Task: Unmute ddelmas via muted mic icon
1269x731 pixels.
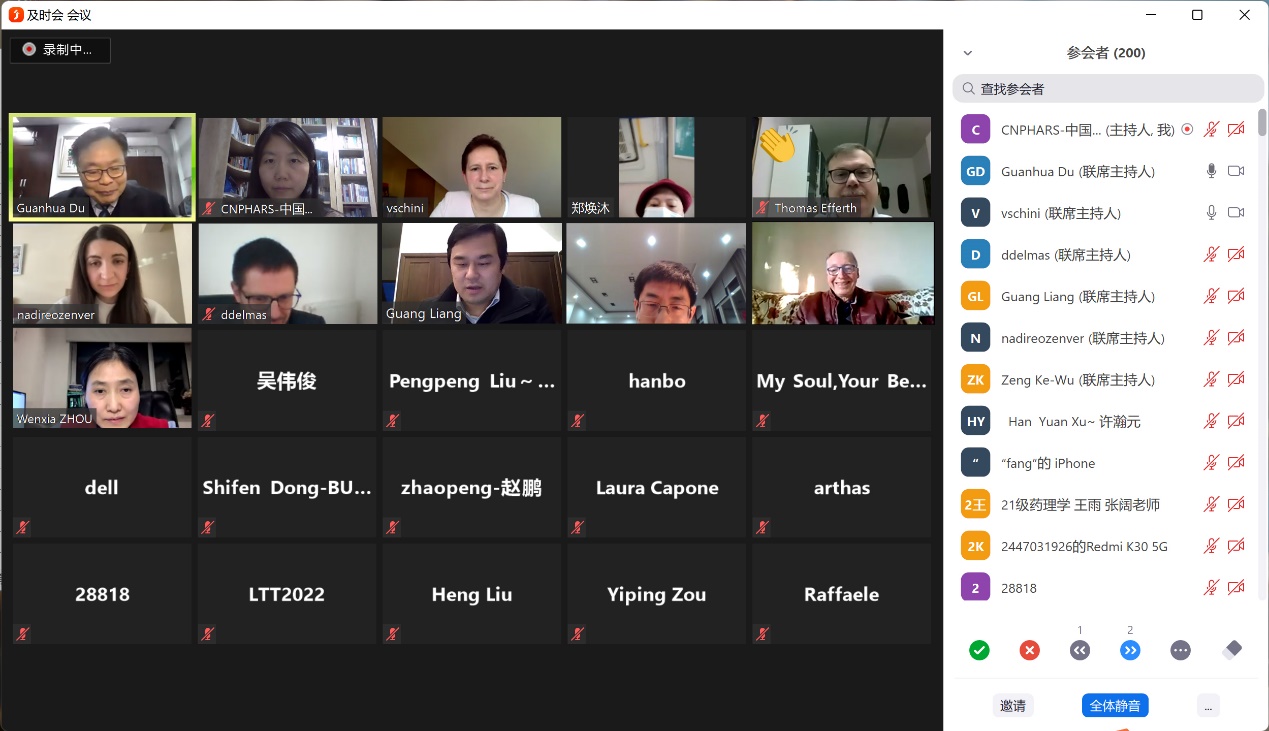Action: [x=1211, y=255]
